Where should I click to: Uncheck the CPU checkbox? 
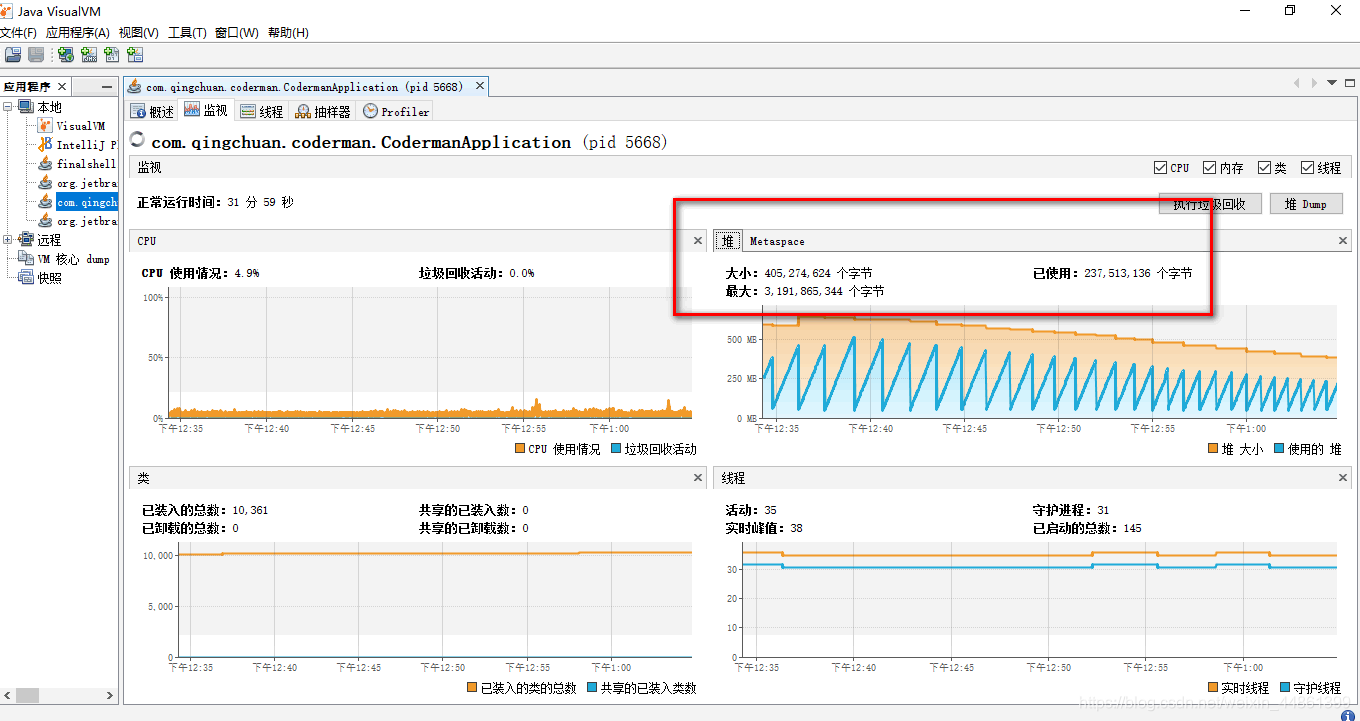coord(1160,168)
